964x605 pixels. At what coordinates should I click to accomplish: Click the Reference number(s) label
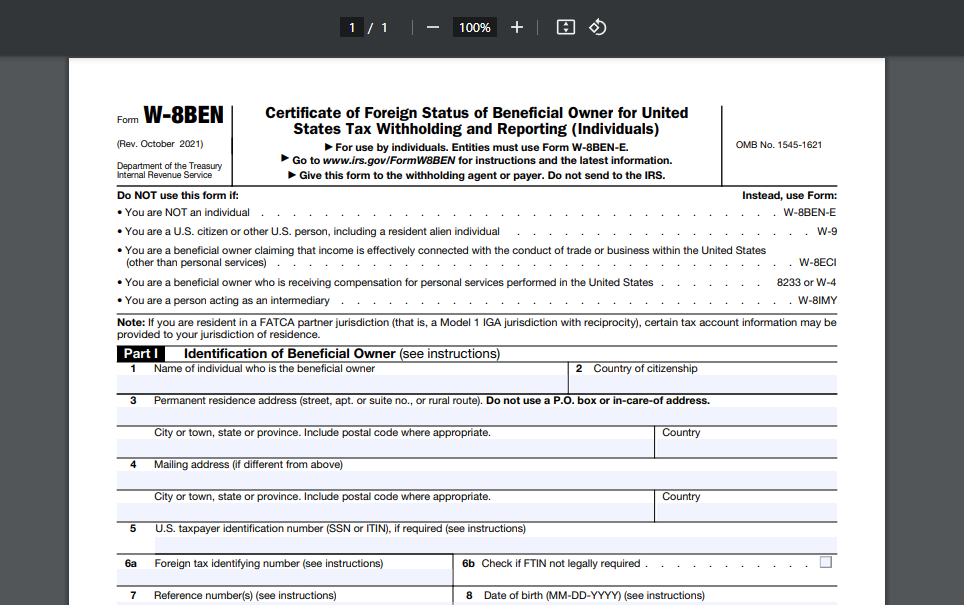pos(245,595)
